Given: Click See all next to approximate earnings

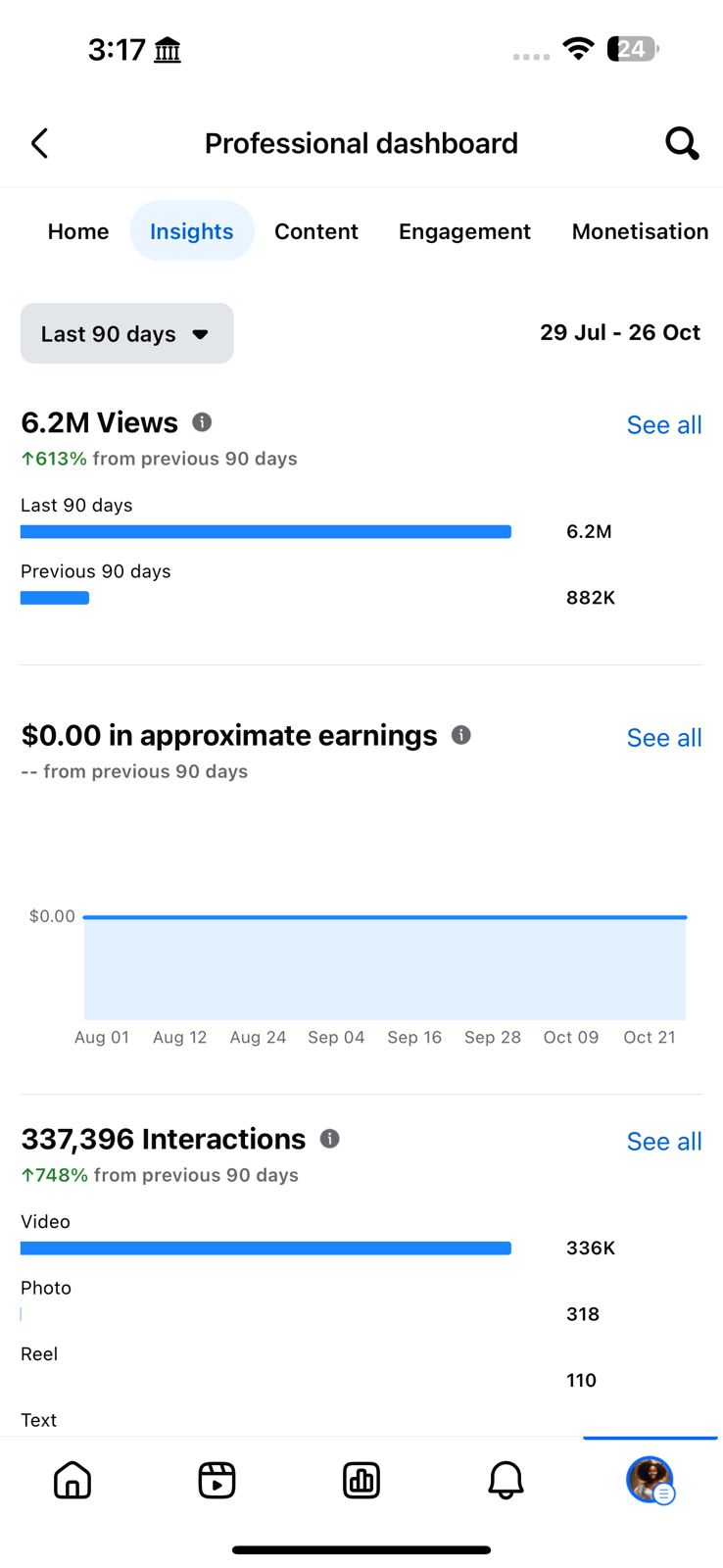Looking at the screenshot, I should 664,738.
